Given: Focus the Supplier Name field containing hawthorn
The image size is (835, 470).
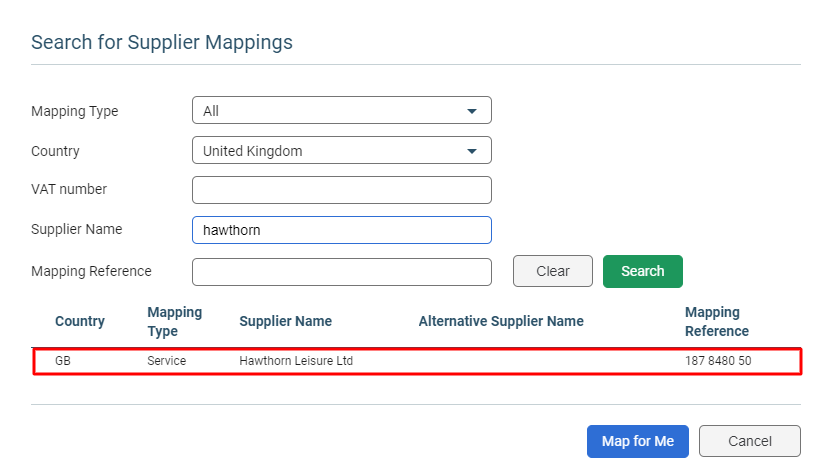Looking at the screenshot, I should click(341, 230).
